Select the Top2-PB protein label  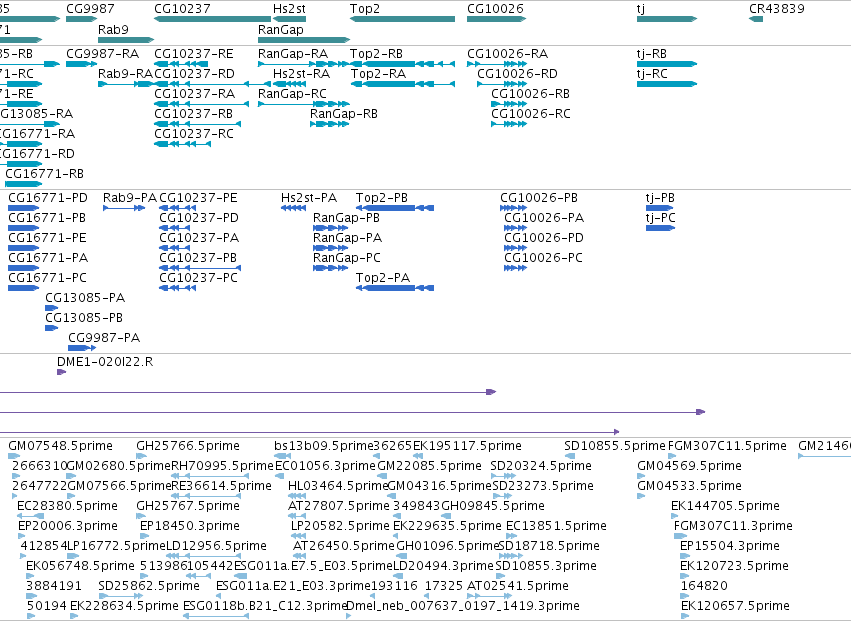pyautogui.click(x=382, y=198)
